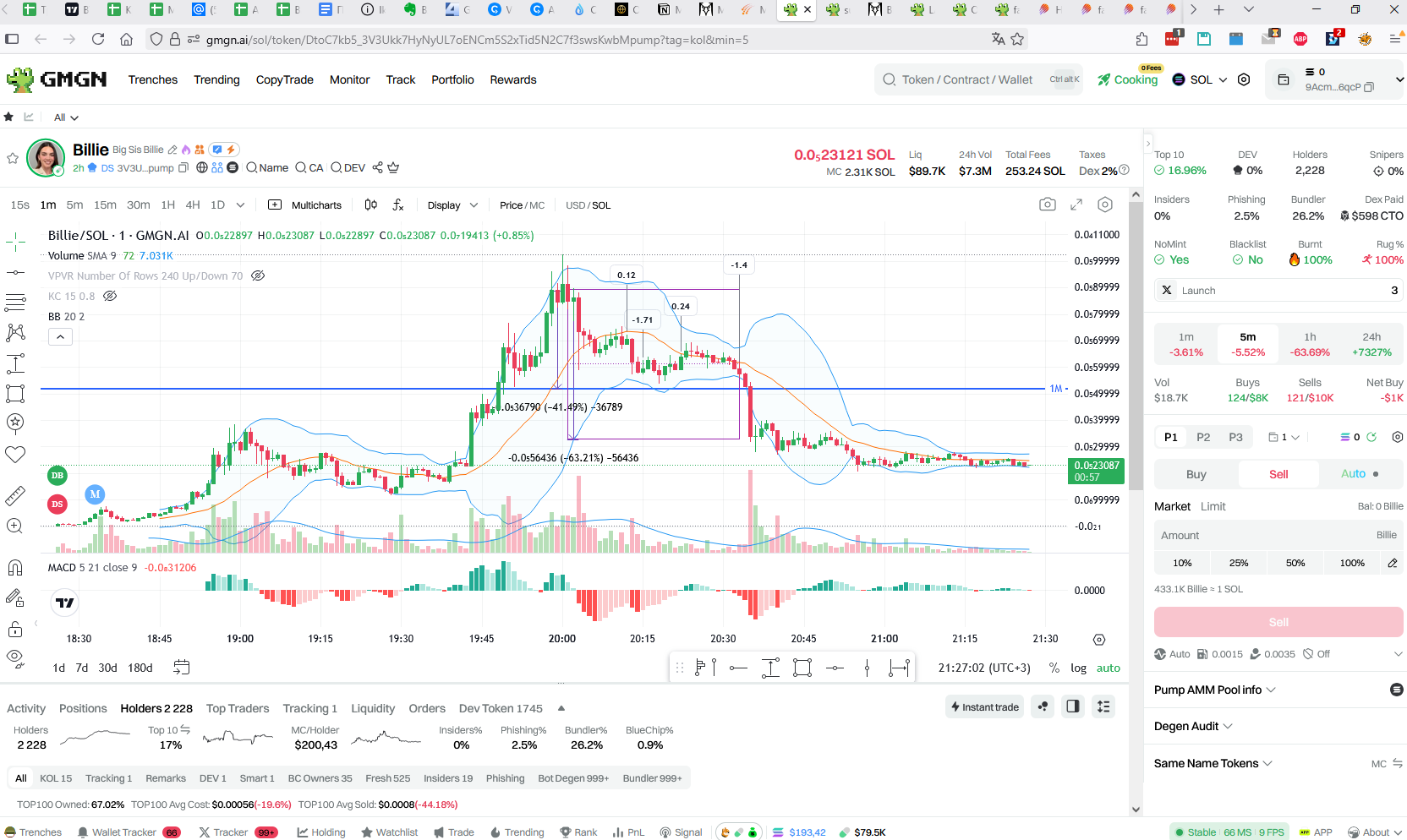Select the 5m chart timeframe
1407x840 pixels.
click(74, 205)
